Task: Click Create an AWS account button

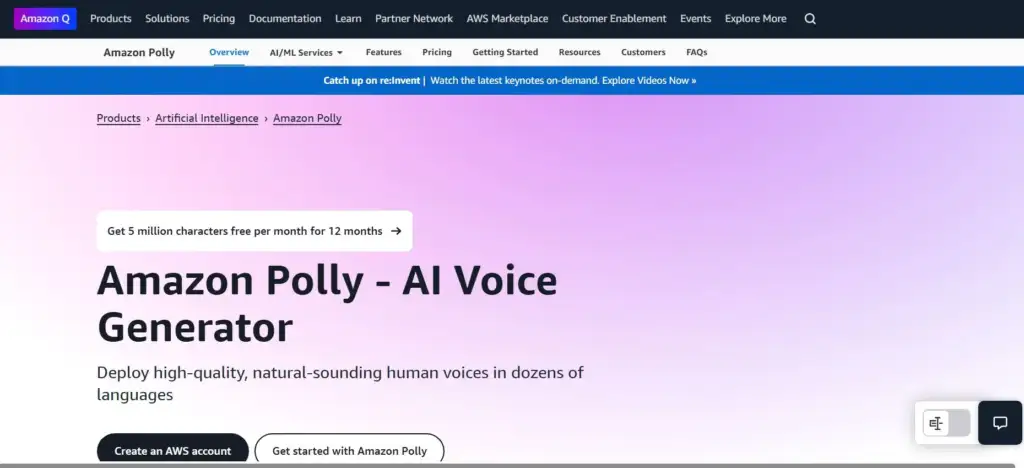Action: pyautogui.click(x=172, y=450)
